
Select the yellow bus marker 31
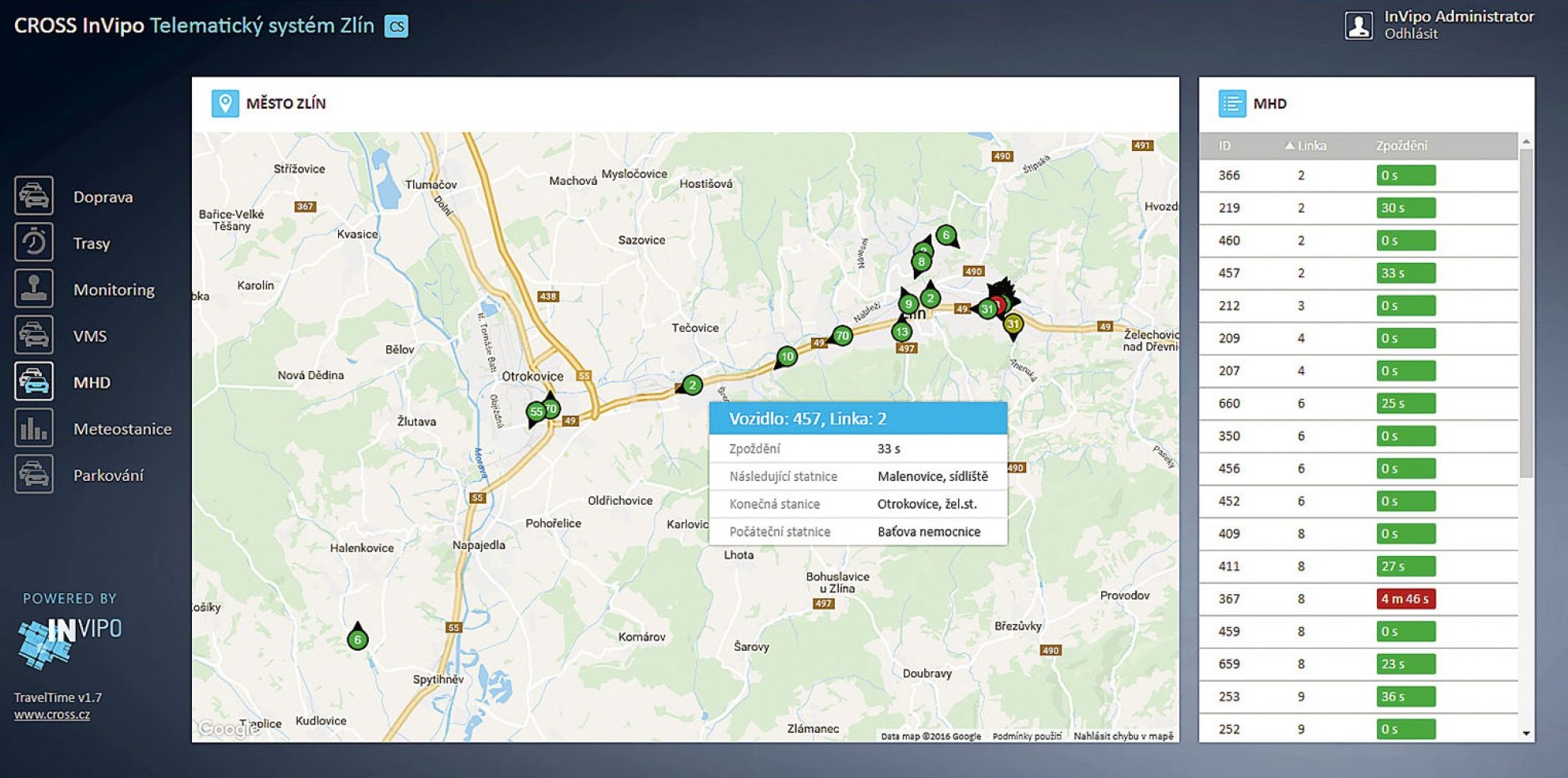tap(1013, 324)
